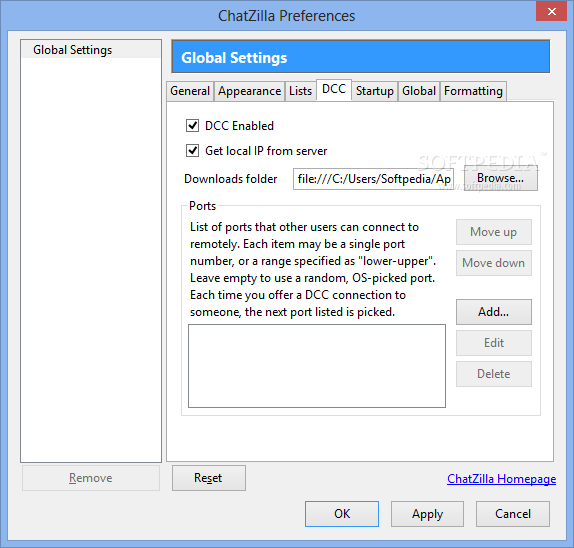This screenshot has width=574, height=548.
Task: Select Global Settings in the left list
Action: coord(91,50)
